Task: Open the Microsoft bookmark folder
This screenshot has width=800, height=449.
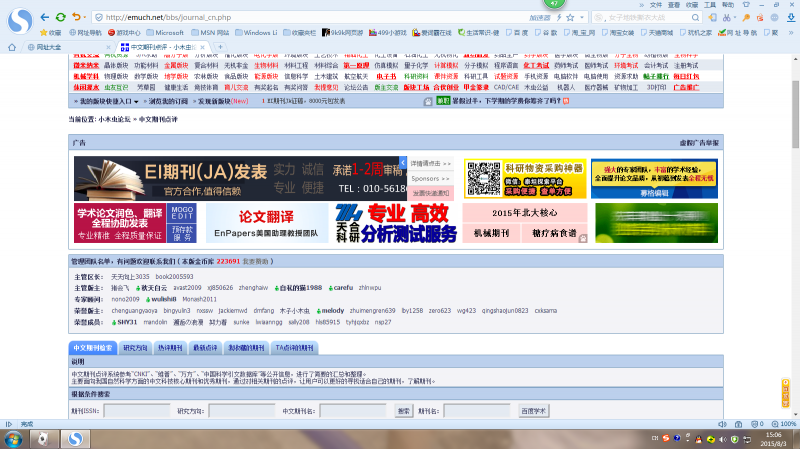Action: coord(165,33)
